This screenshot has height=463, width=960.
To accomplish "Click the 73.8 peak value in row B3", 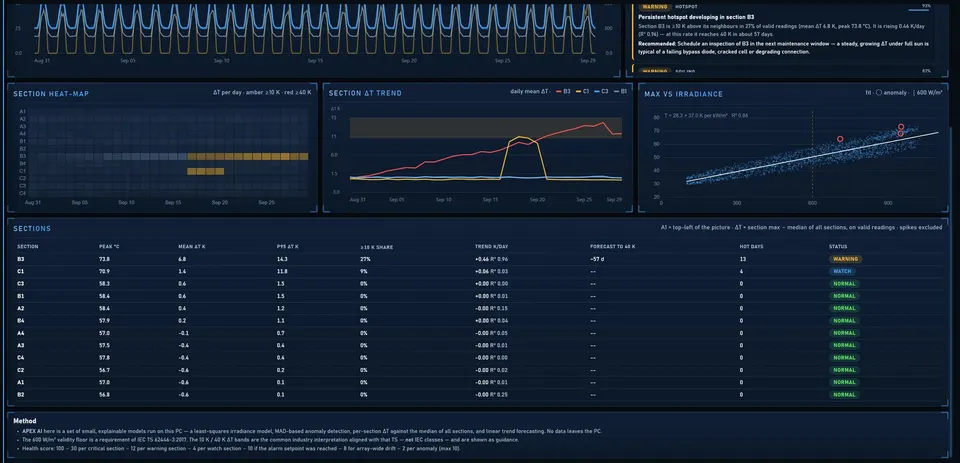I will click(x=104, y=259).
